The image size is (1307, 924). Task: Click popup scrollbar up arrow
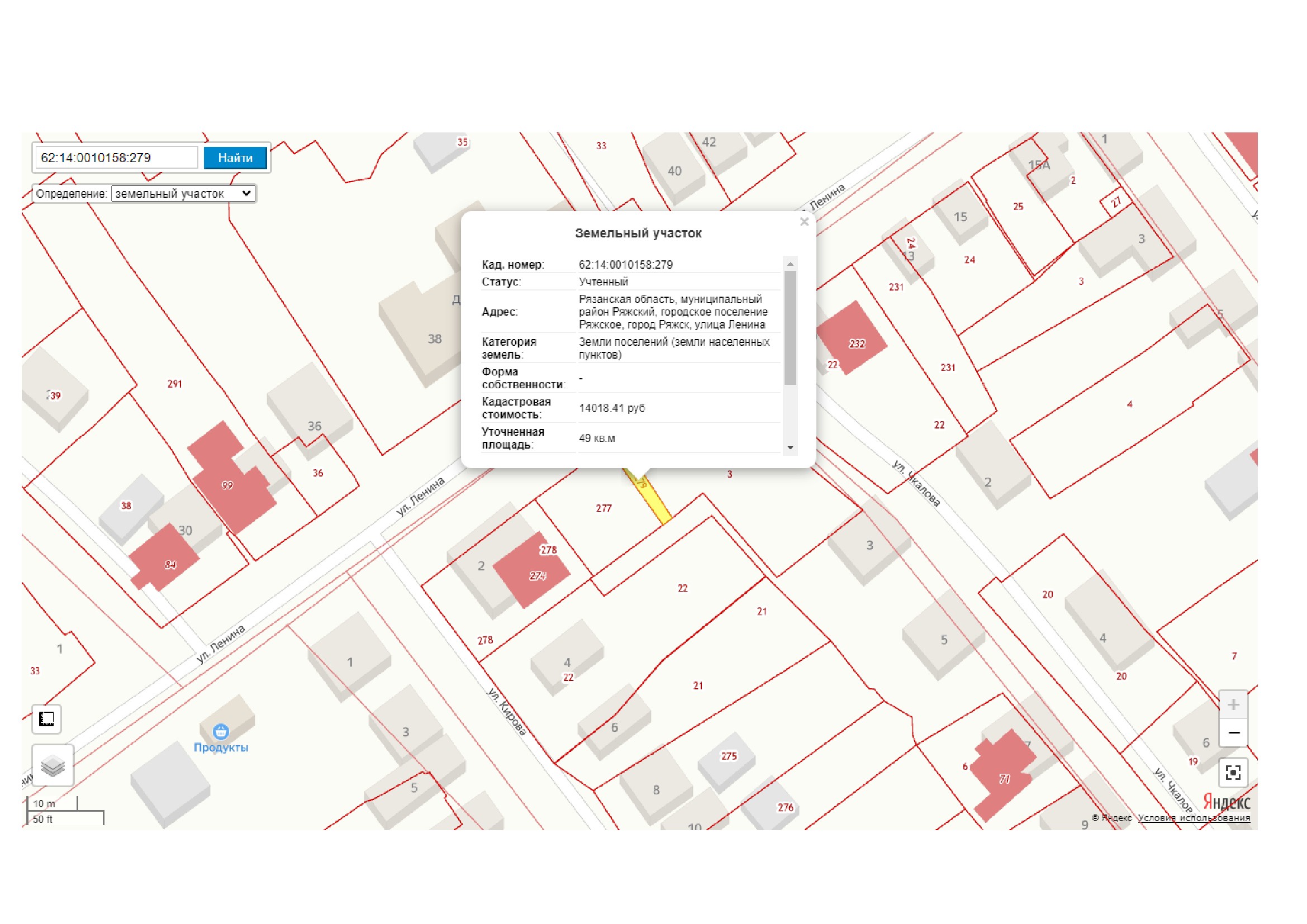click(790, 264)
